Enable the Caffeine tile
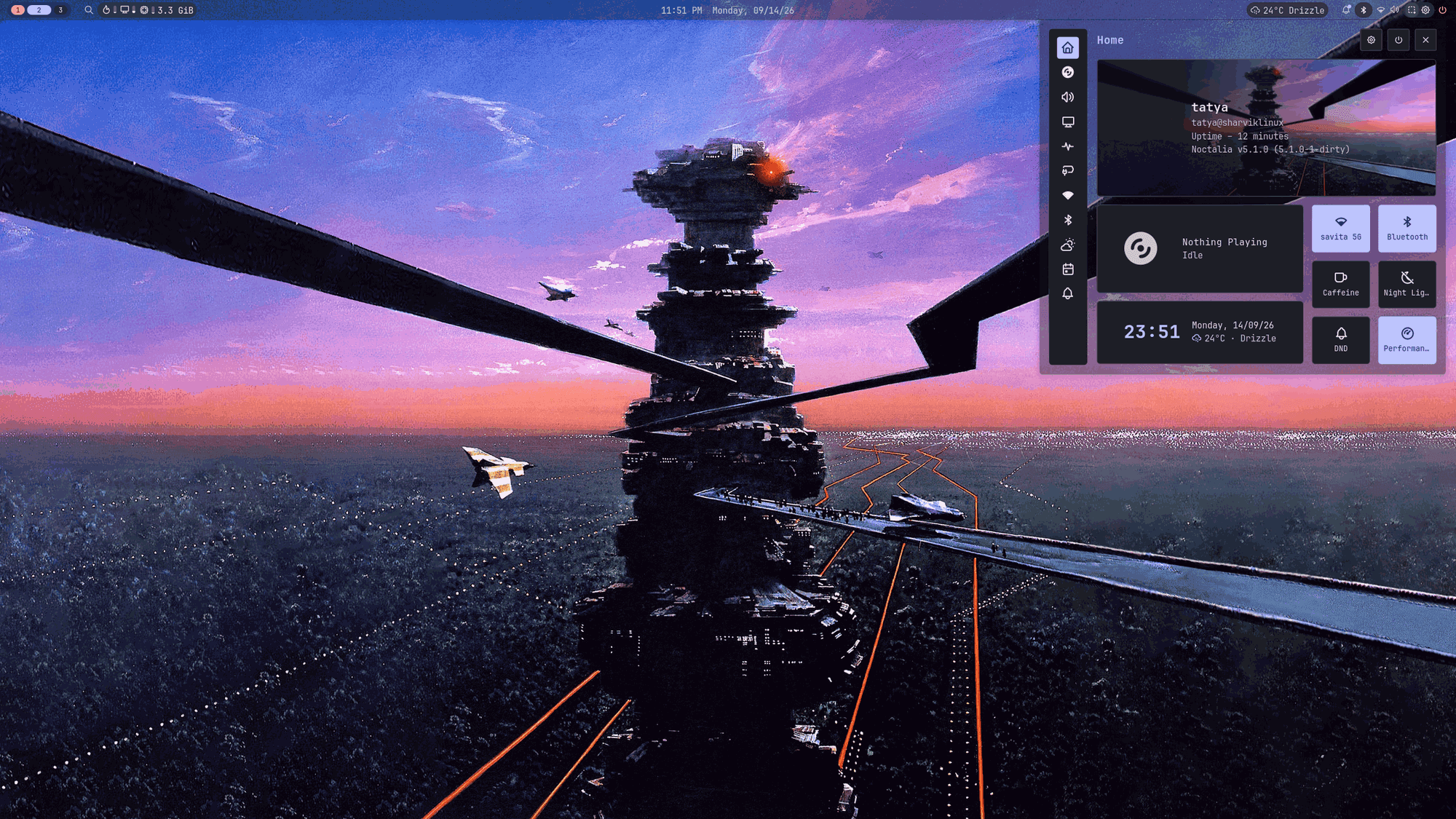Viewport: 1456px width, 819px height. [x=1341, y=284]
